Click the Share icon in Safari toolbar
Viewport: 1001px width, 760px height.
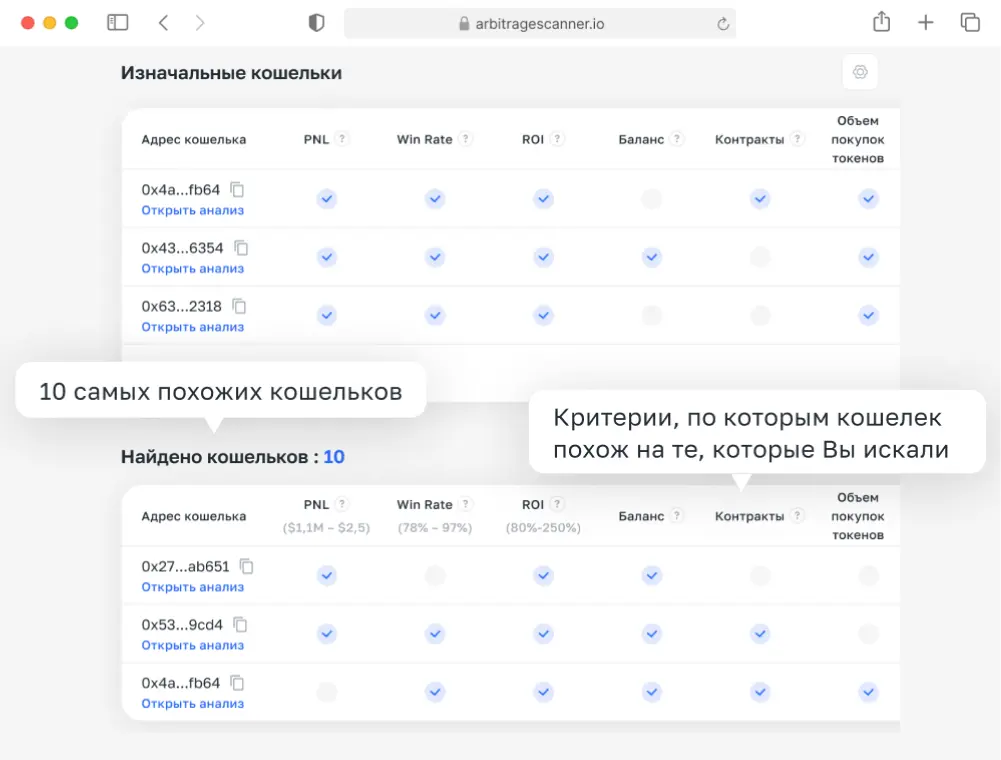[x=881, y=22]
